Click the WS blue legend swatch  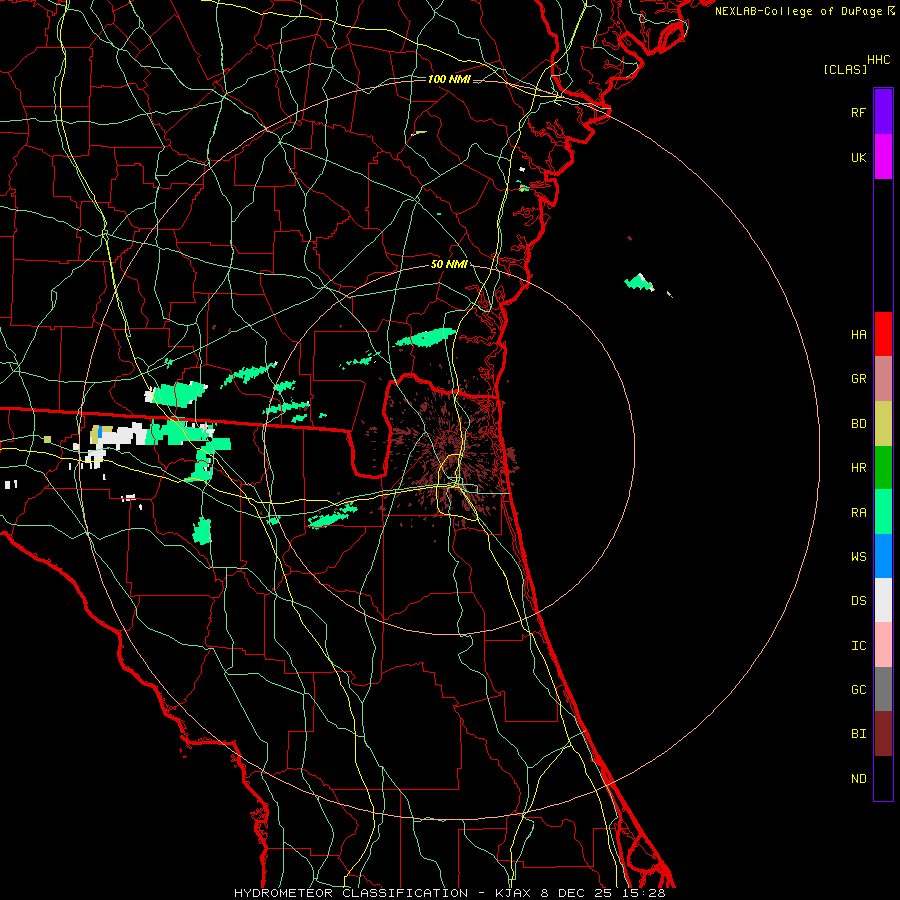click(883, 556)
